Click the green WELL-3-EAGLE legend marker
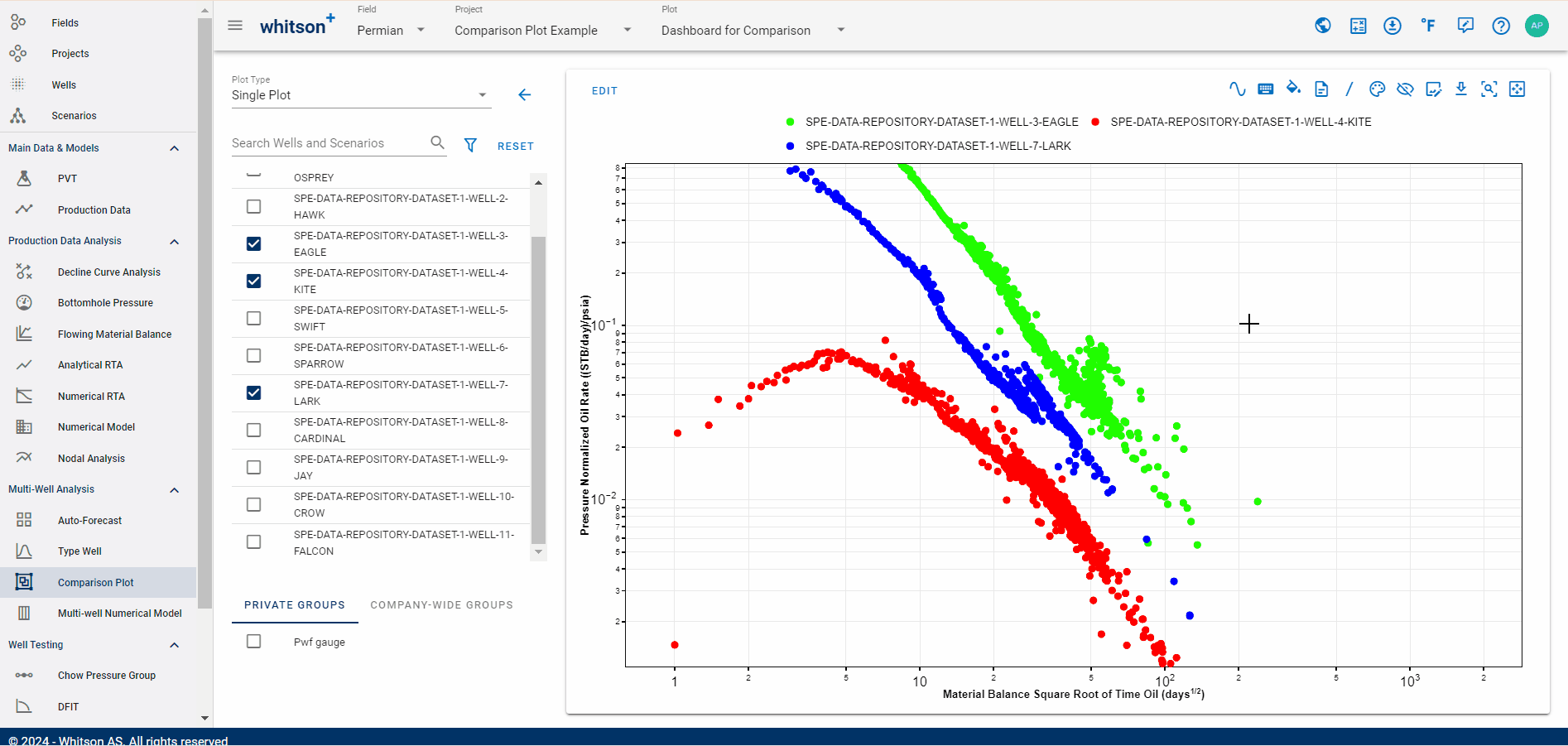 pyautogui.click(x=791, y=122)
